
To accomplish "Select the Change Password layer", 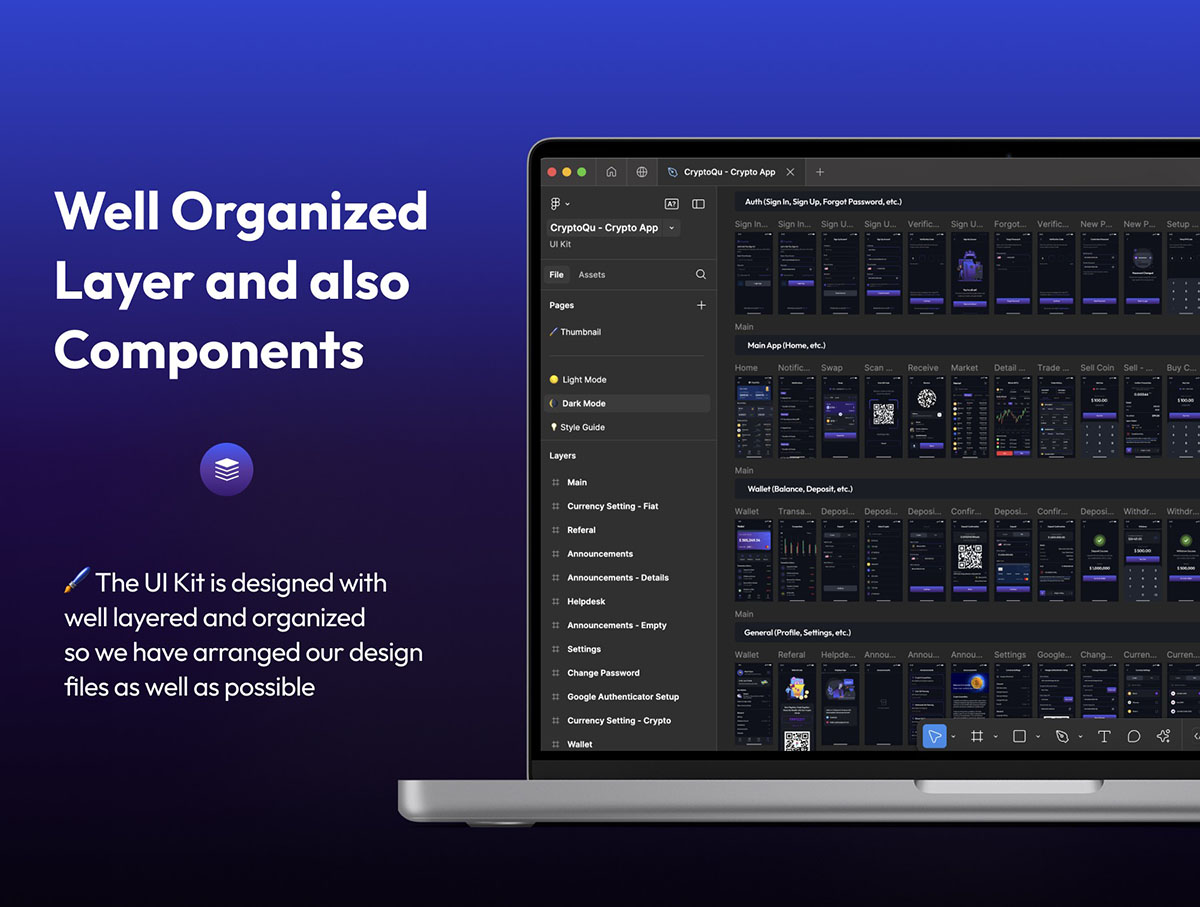I will pyautogui.click(x=603, y=673).
